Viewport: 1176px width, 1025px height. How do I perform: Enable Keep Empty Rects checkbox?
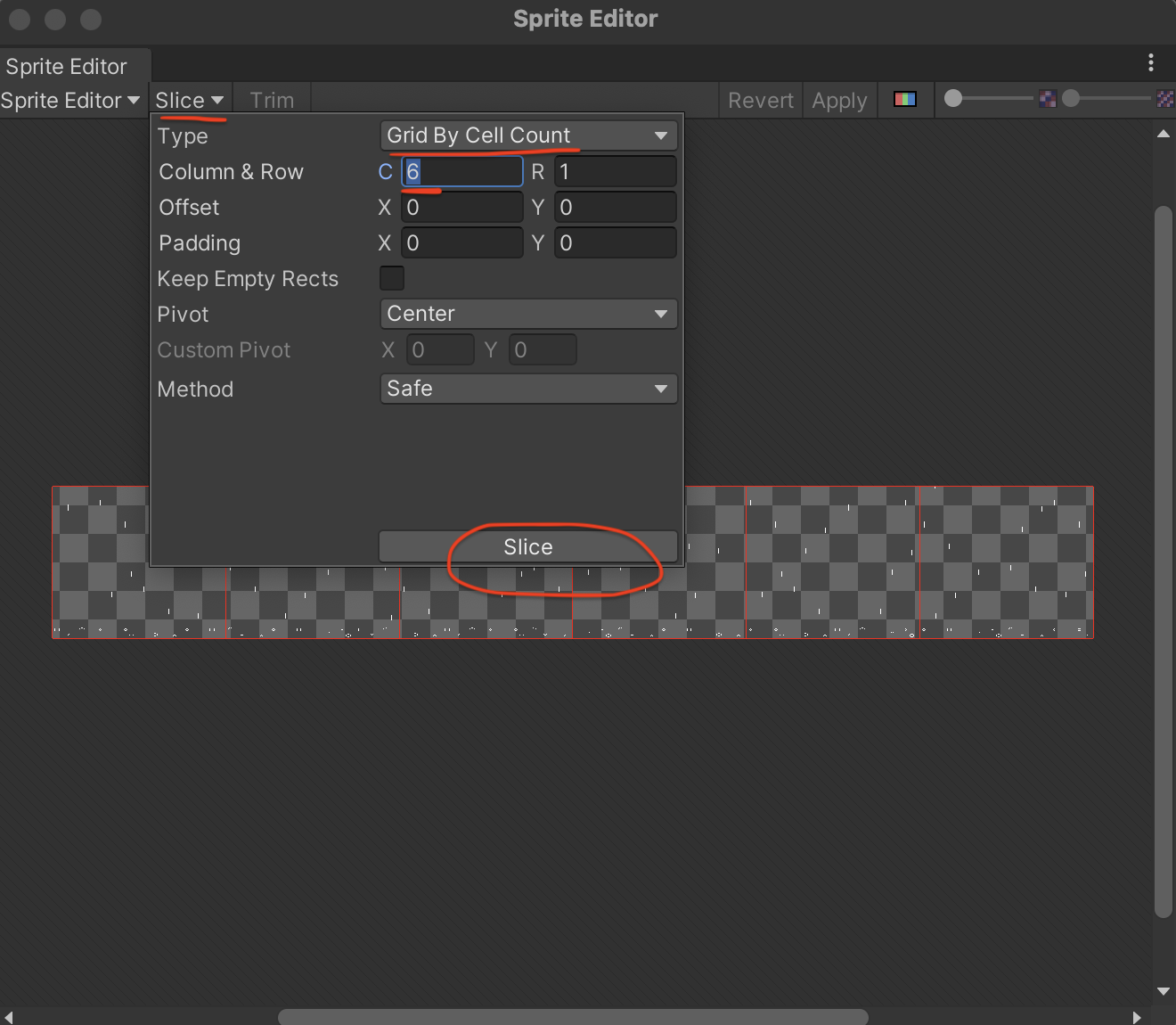(392, 278)
